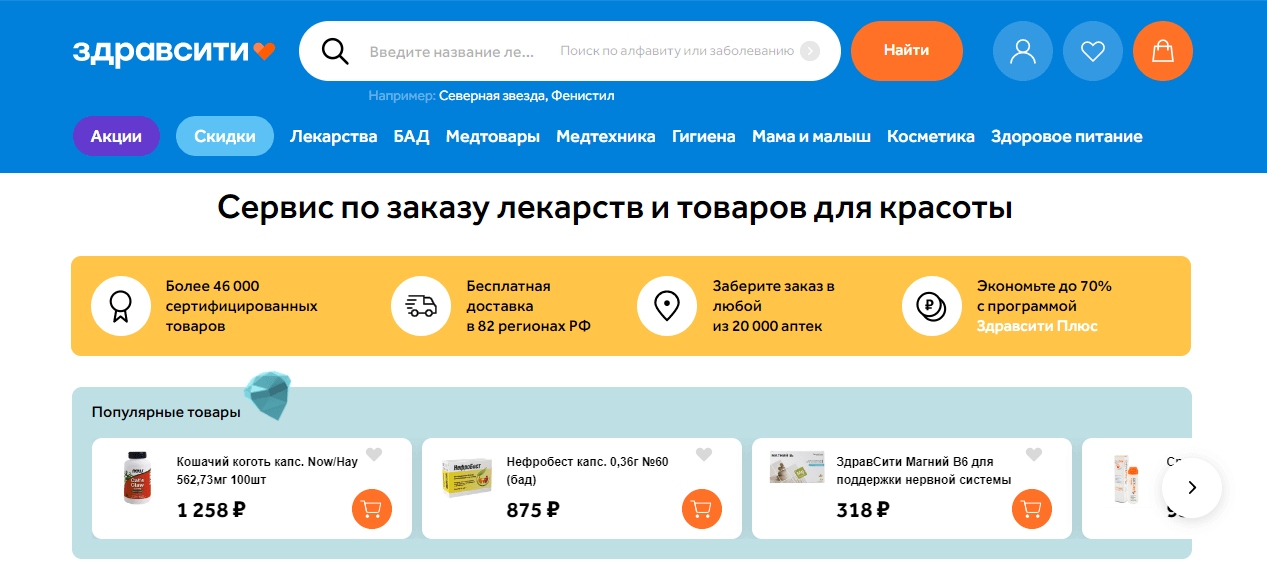Open the Акции section
This screenshot has height=565, width=1267.
pyautogui.click(x=116, y=136)
